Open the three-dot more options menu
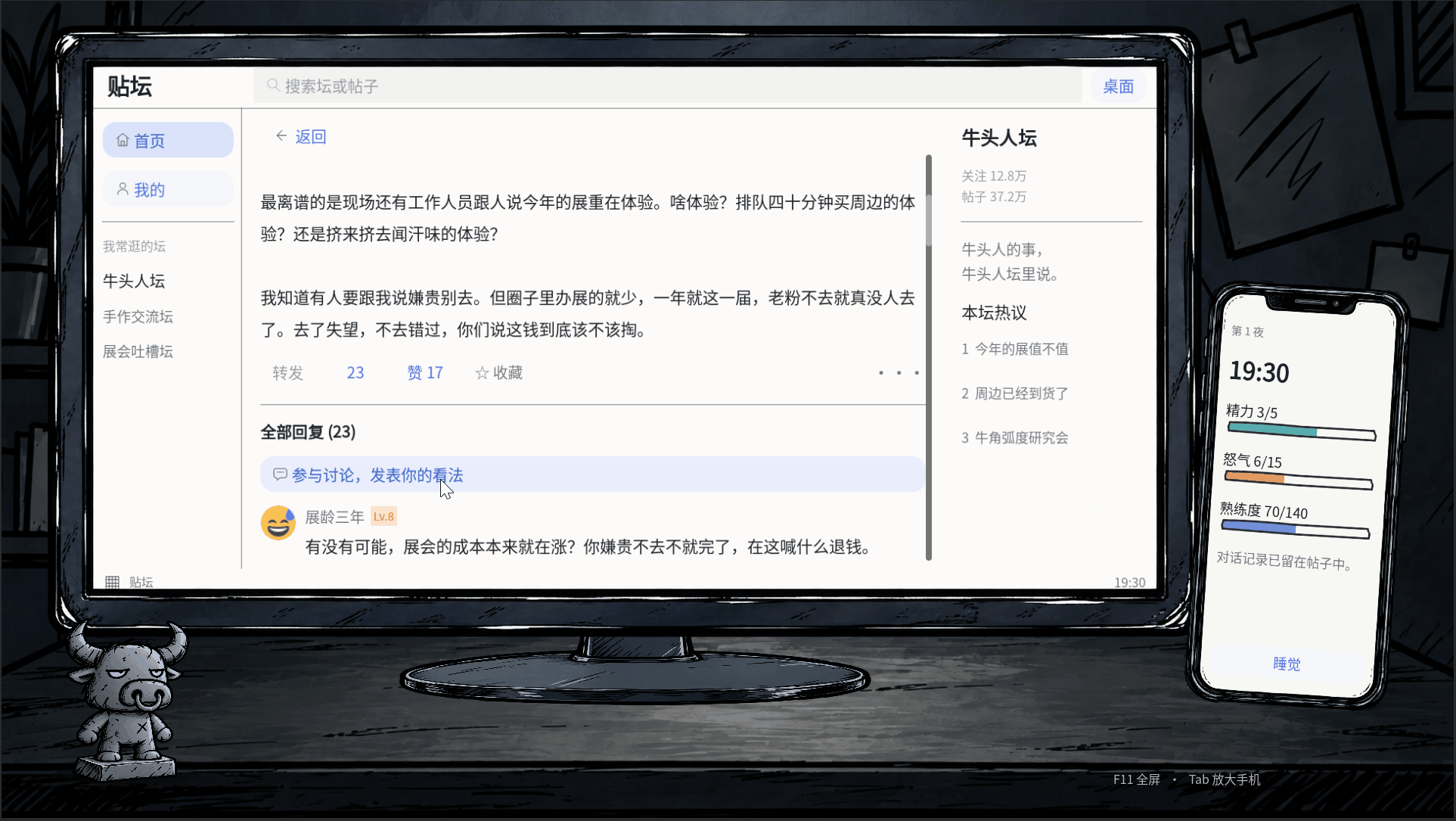Viewport: 1456px width, 821px height. (x=899, y=372)
